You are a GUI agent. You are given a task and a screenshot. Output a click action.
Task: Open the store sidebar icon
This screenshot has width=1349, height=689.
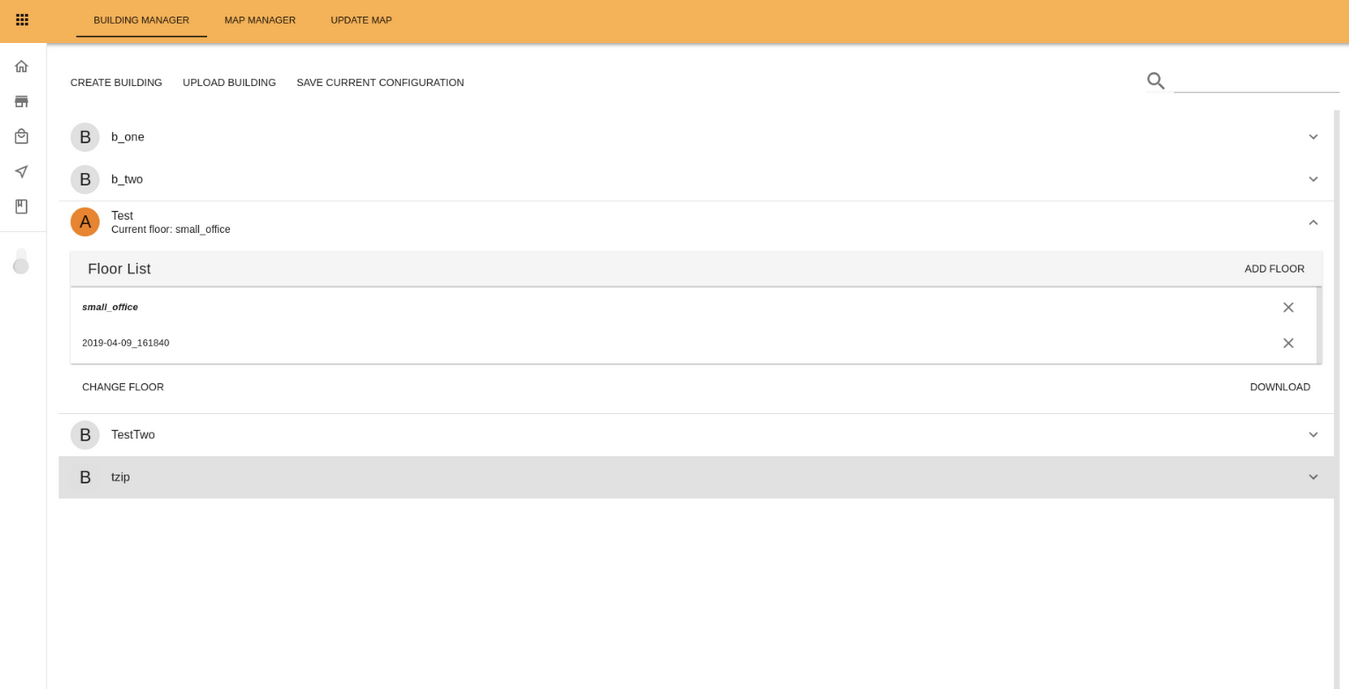pyautogui.click(x=21, y=101)
